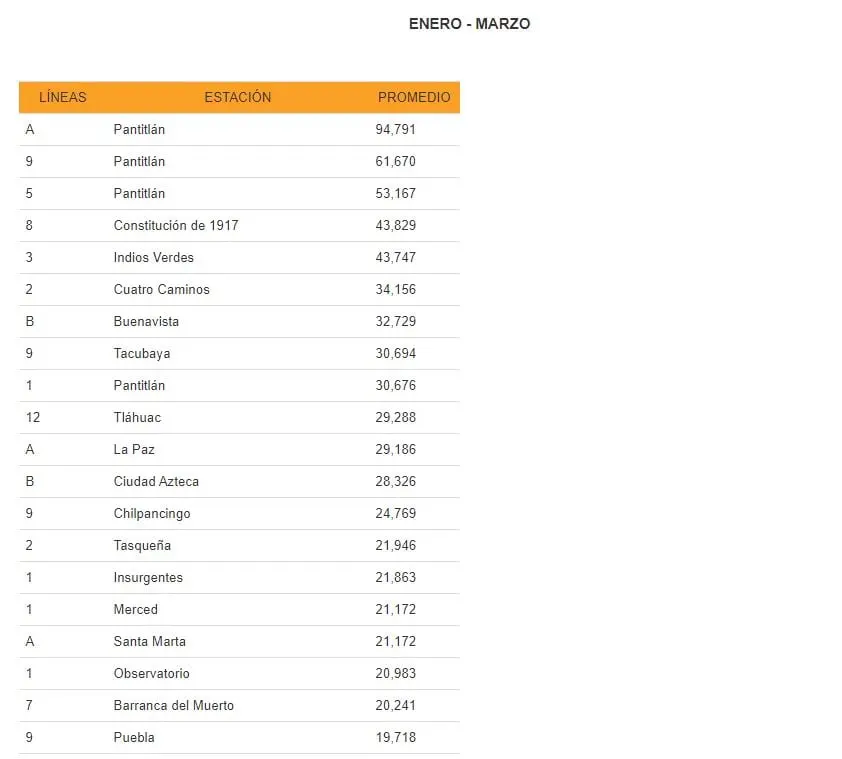
Task: Select the Tacubaya station cell
Action: (142, 353)
